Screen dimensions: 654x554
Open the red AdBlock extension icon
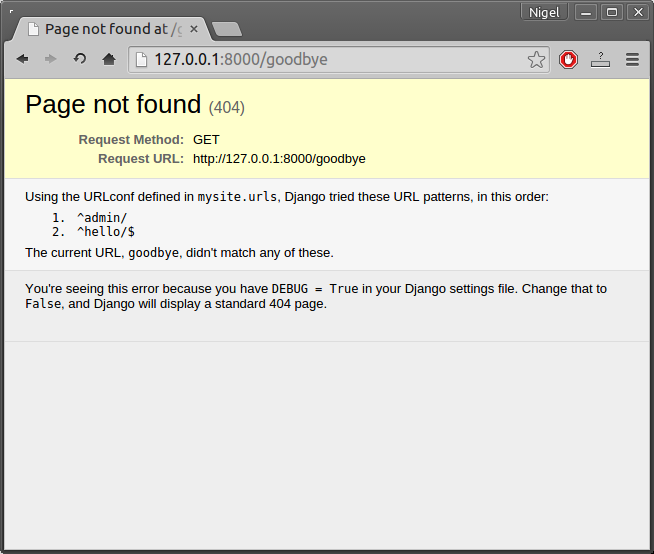(568, 60)
